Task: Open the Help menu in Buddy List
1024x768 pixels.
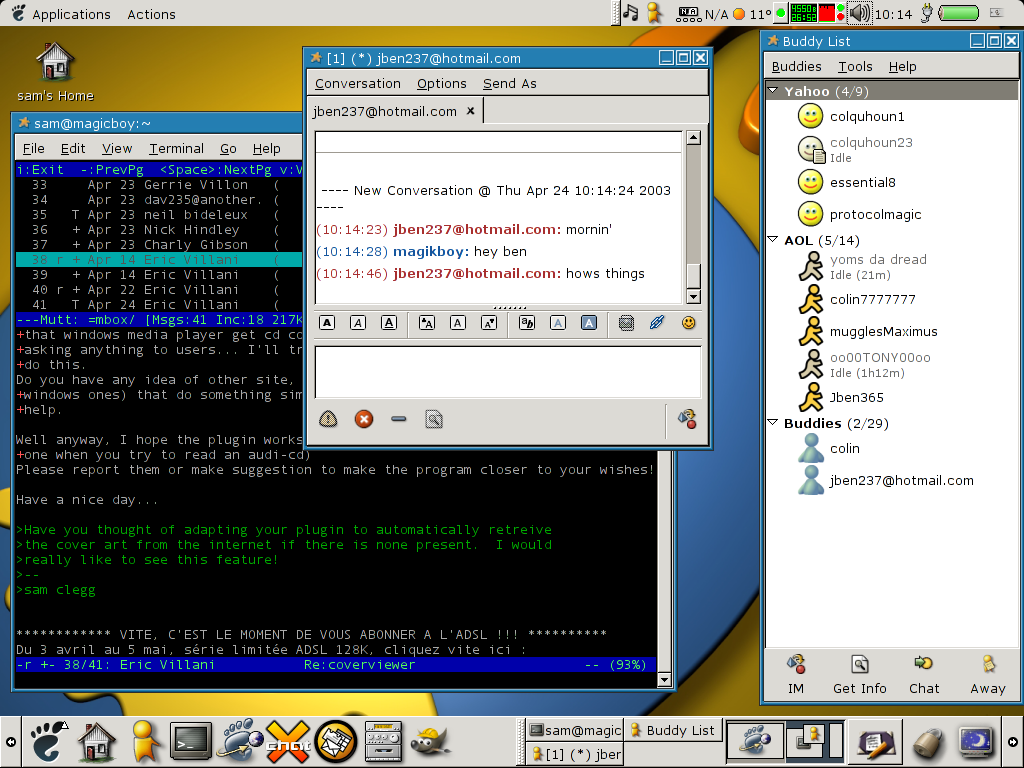Action: tap(903, 67)
